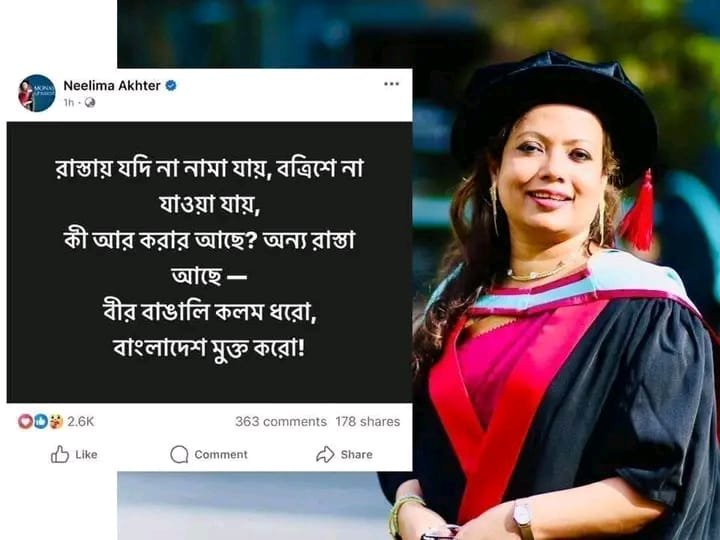View the 2.6K reactions count
This screenshot has height=540, width=720.
tap(80, 422)
